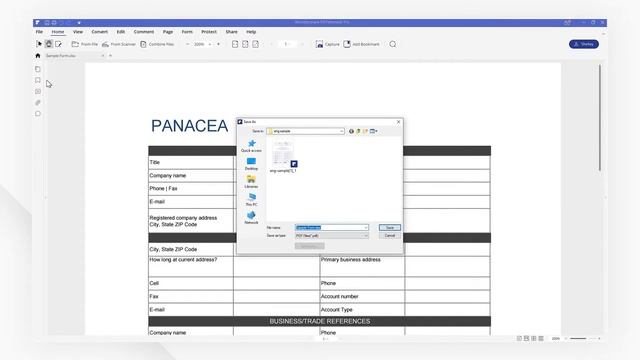
Task: Switch to the Comment tab
Action: (144, 32)
